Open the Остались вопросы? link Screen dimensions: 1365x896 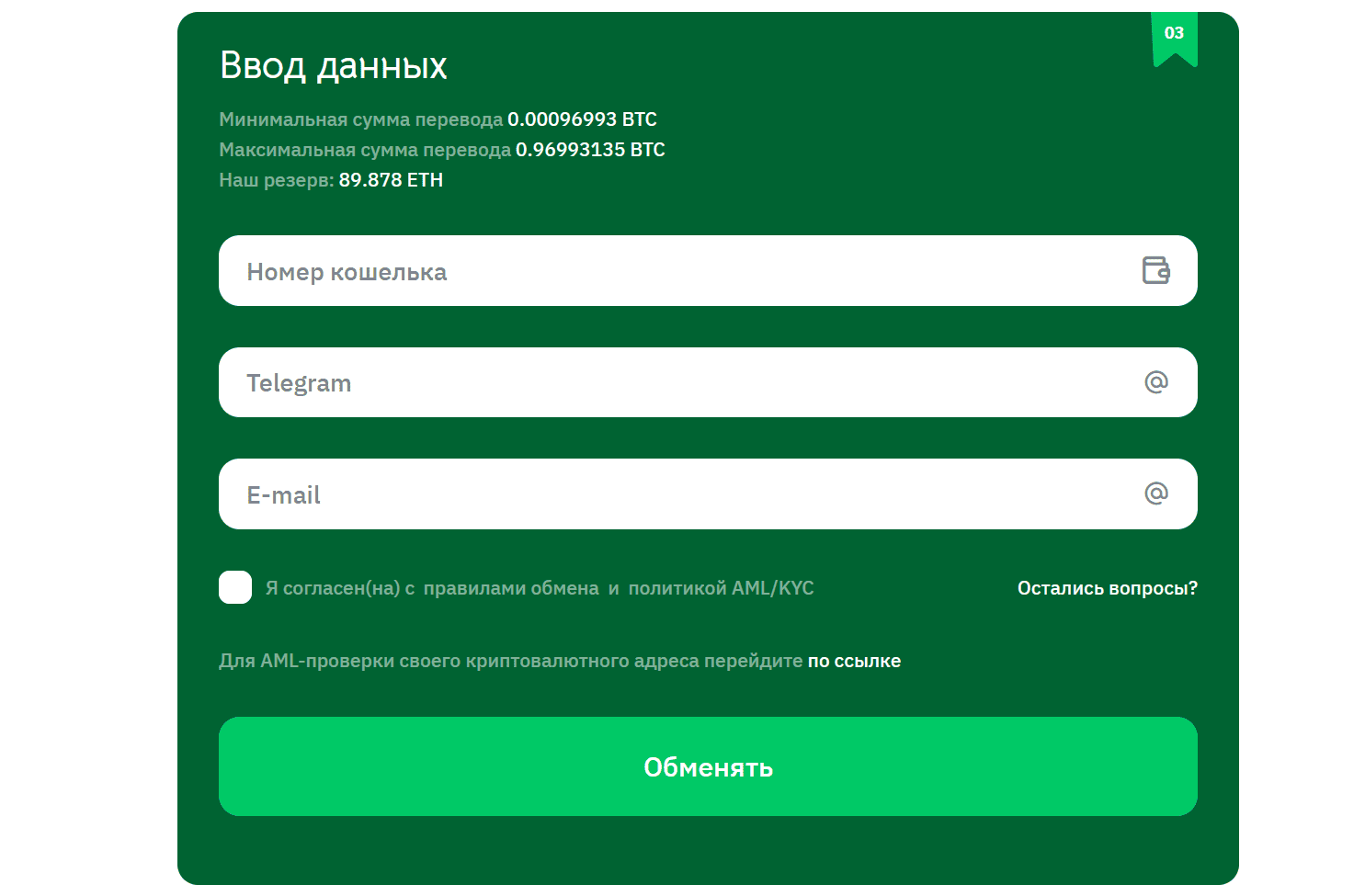(1108, 588)
